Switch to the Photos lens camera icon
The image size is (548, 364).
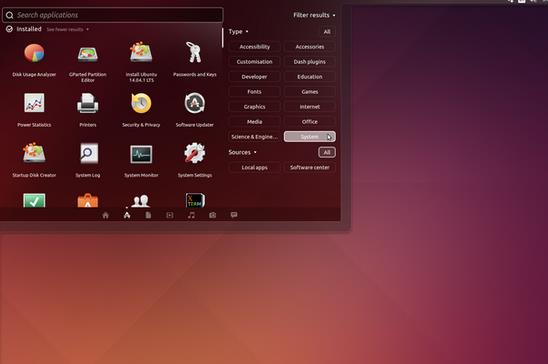click(212, 215)
